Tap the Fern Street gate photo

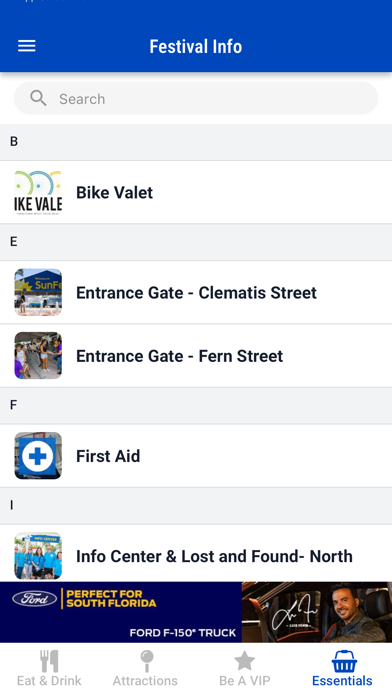point(38,356)
